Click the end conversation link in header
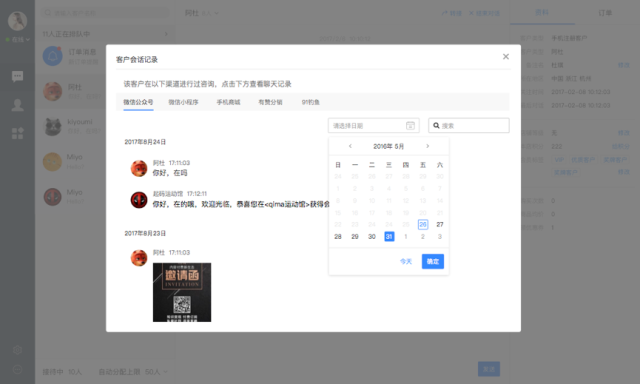Screen dimensions: 640x384 484,13
